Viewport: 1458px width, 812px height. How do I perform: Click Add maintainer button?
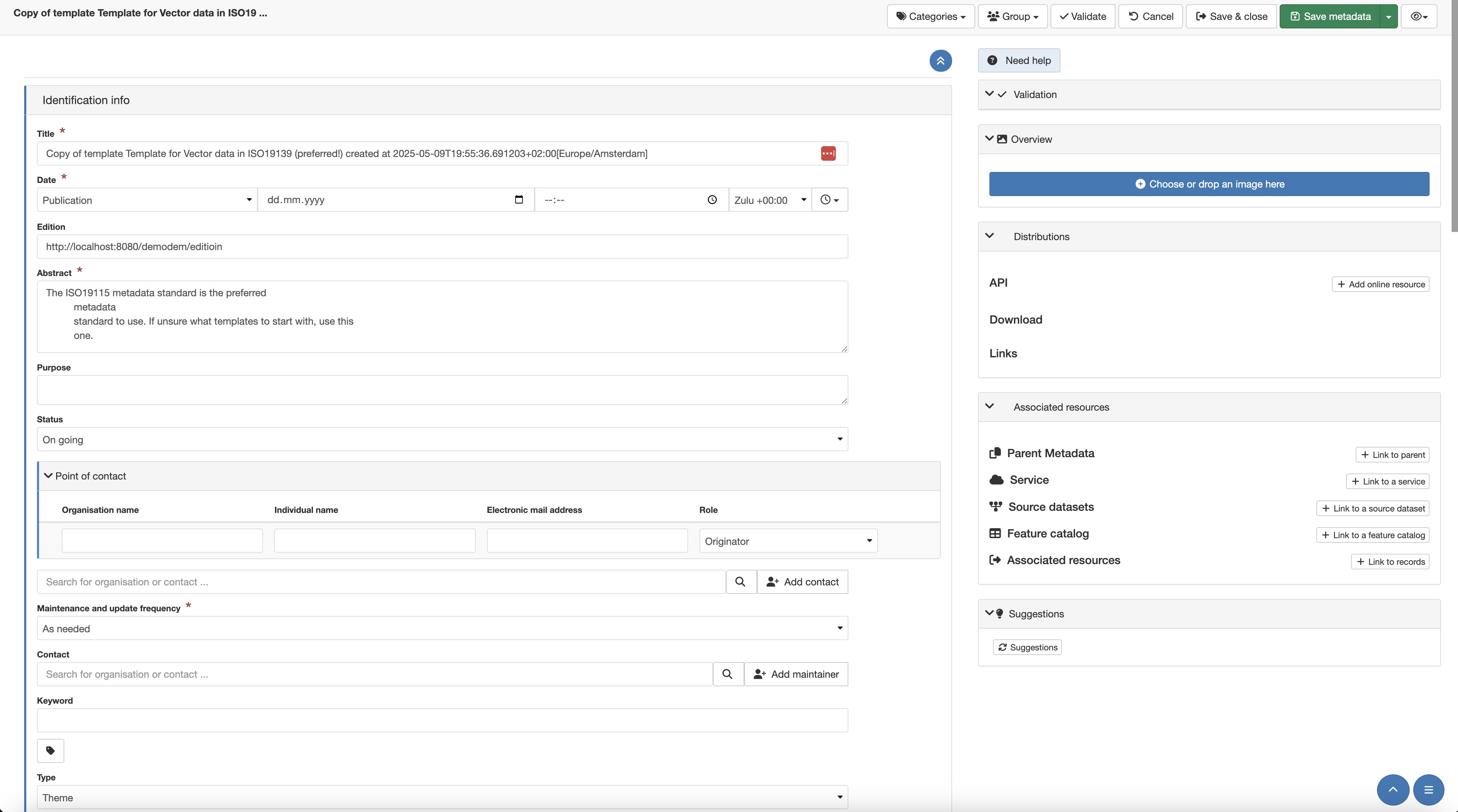pos(796,674)
